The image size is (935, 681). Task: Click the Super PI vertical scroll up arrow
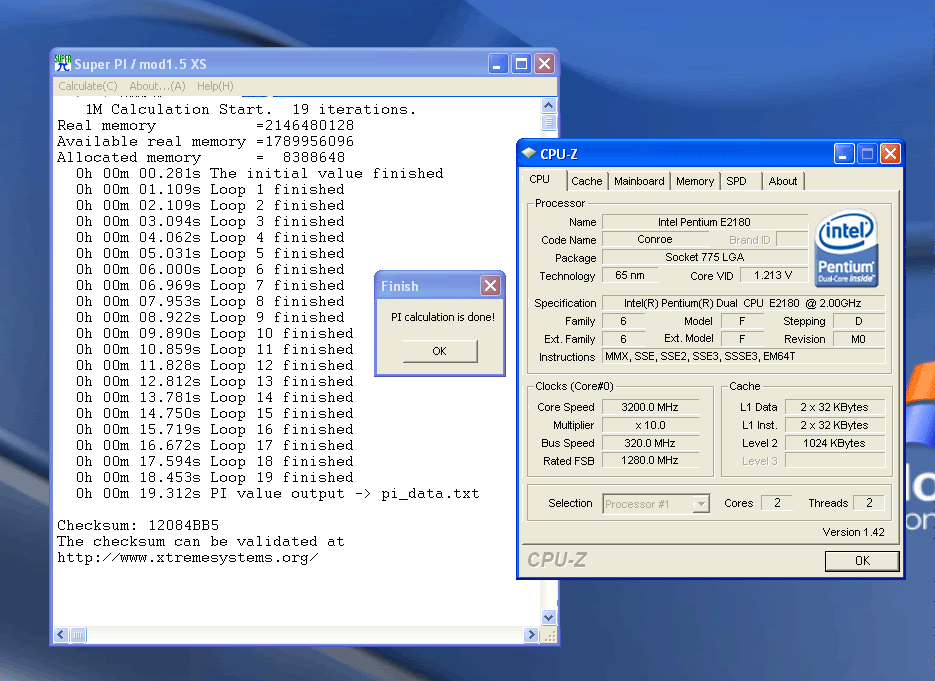(549, 106)
